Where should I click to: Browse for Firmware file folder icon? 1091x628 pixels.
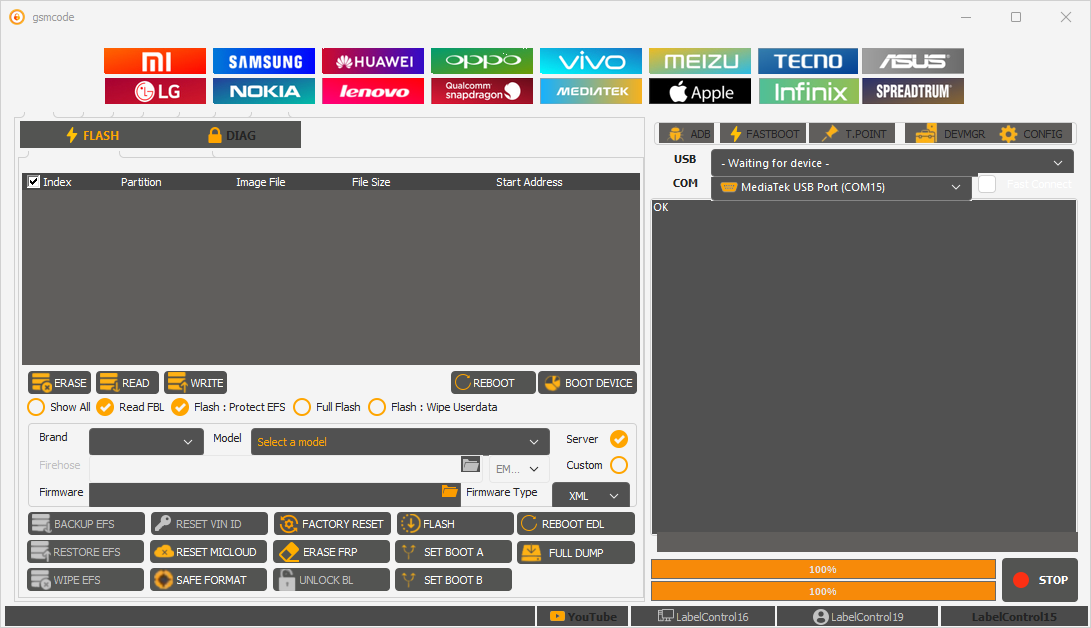pyautogui.click(x=450, y=492)
